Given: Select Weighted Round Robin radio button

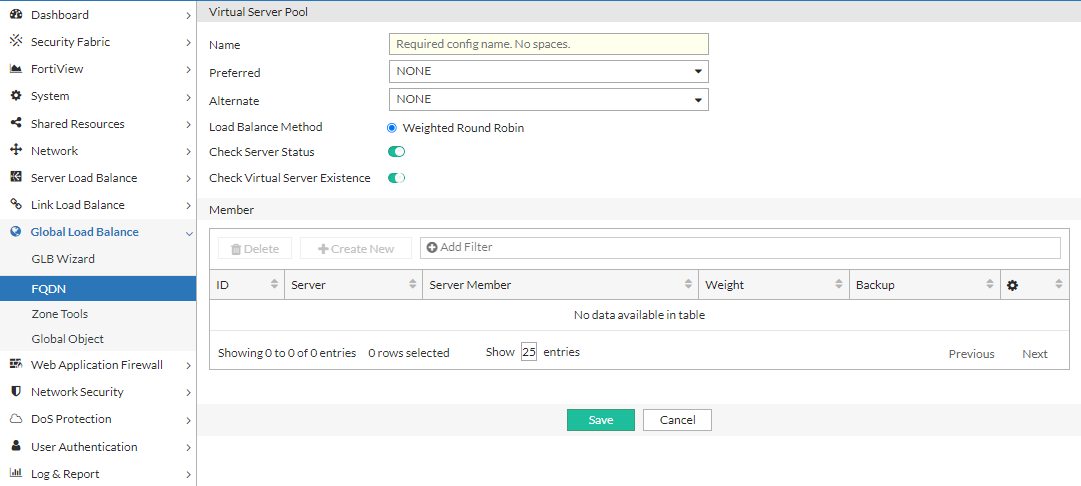Looking at the screenshot, I should pos(392,128).
